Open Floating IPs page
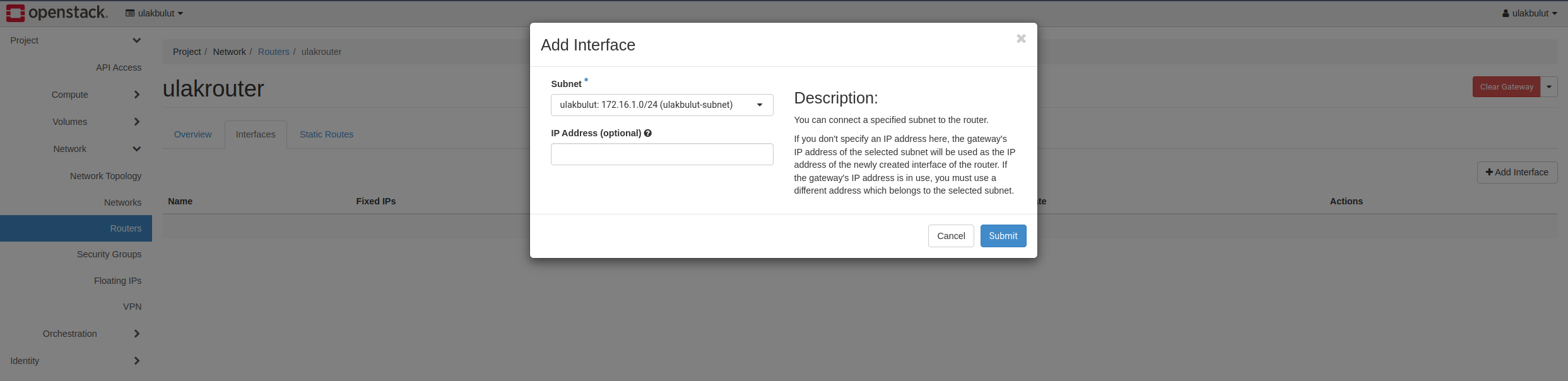Image resolution: width=1568 pixels, height=381 pixels. pos(117,281)
